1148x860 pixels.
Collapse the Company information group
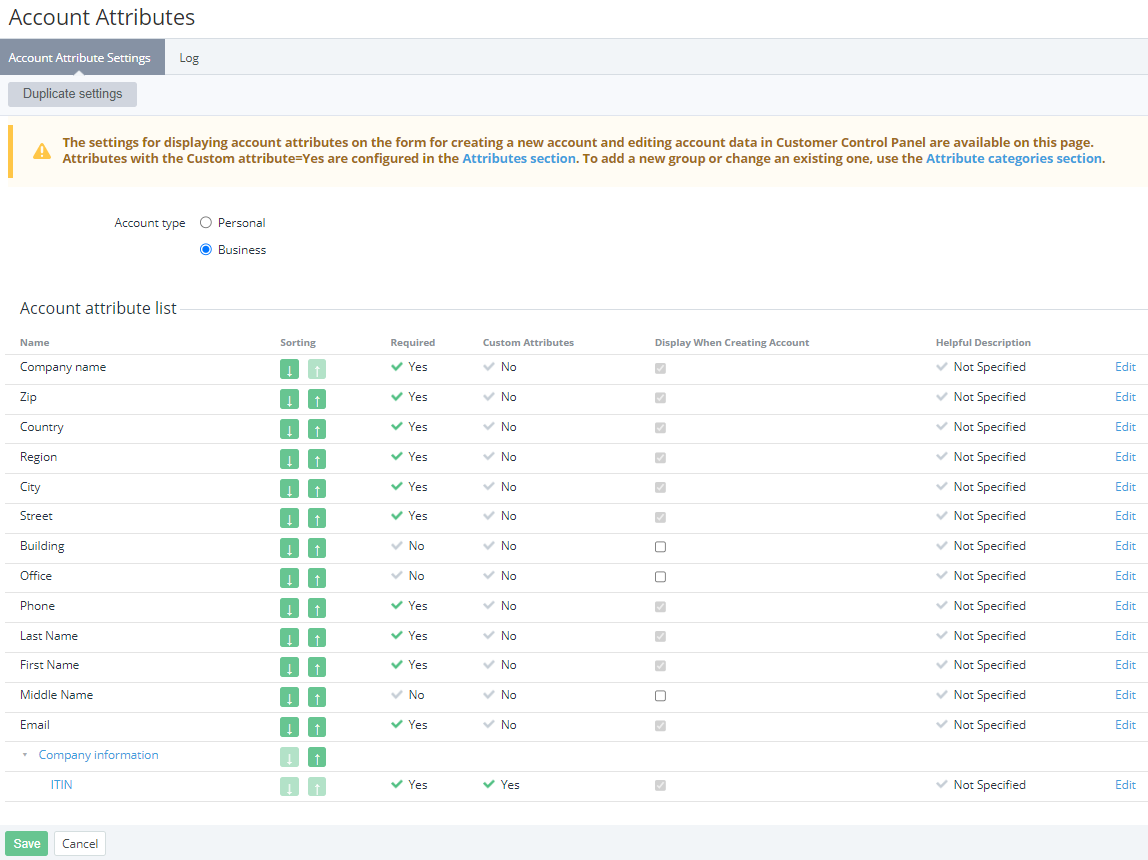pyautogui.click(x=25, y=756)
